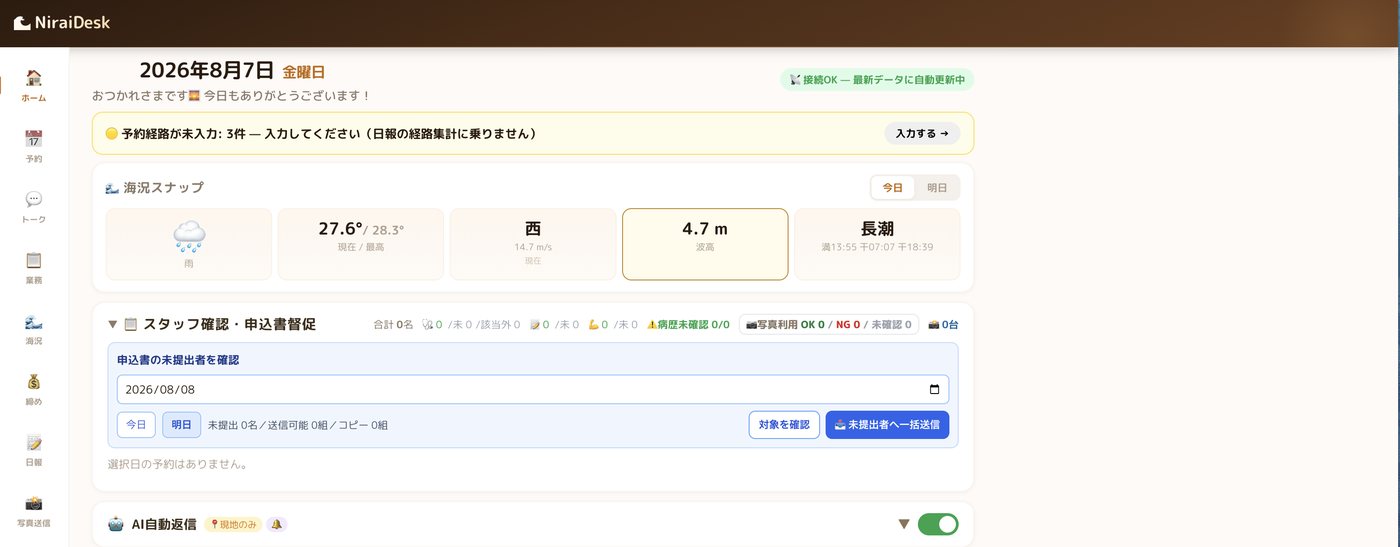Click the 対象を確認 button
Image resolution: width=1400 pixels, height=547 pixels.
click(784, 425)
